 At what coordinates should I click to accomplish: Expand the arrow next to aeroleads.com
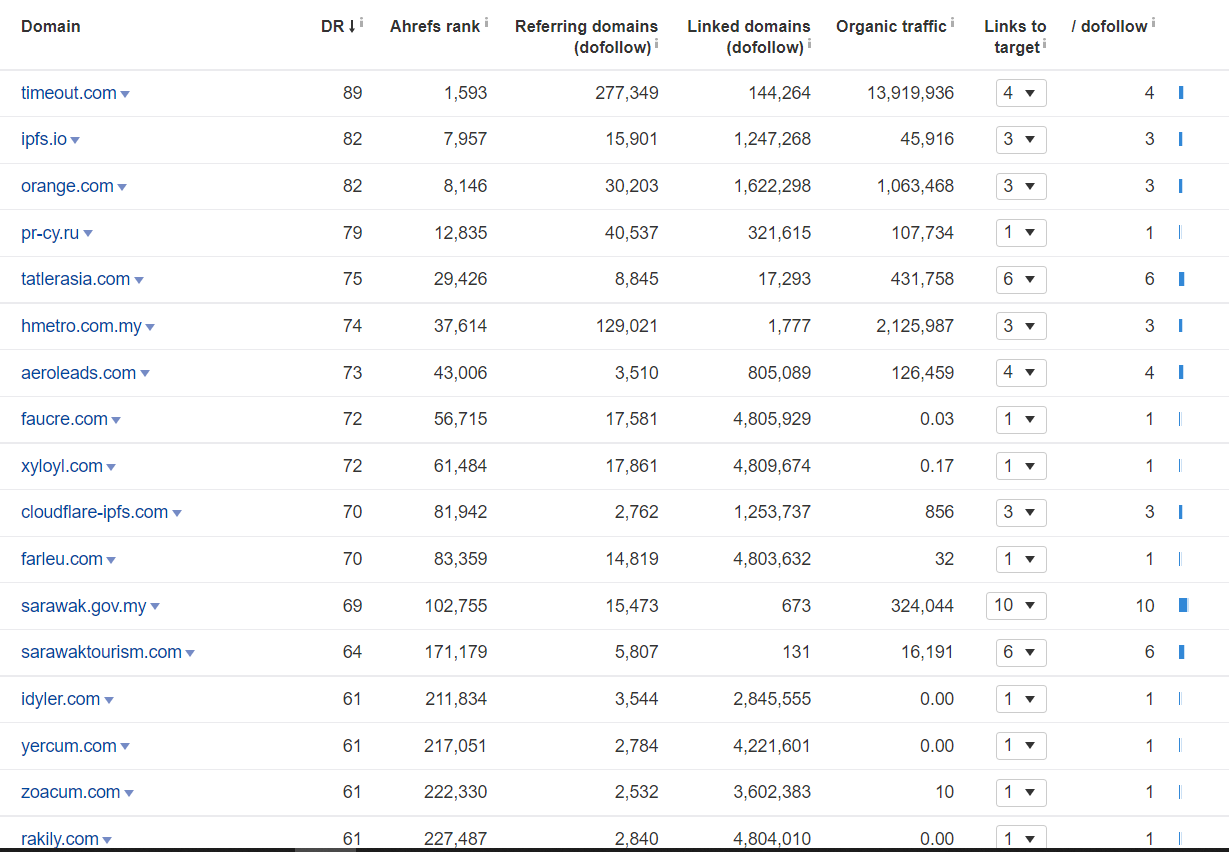(x=145, y=374)
